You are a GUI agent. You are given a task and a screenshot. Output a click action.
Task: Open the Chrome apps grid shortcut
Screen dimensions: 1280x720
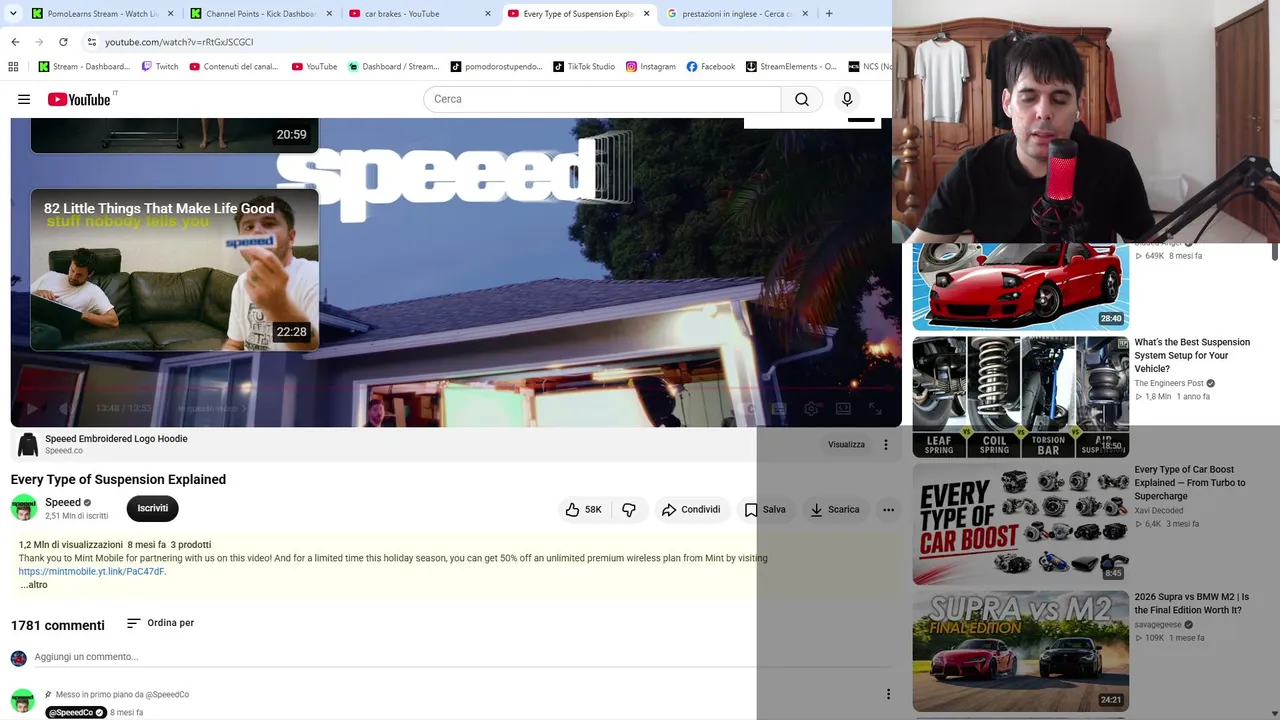[x=13, y=67]
